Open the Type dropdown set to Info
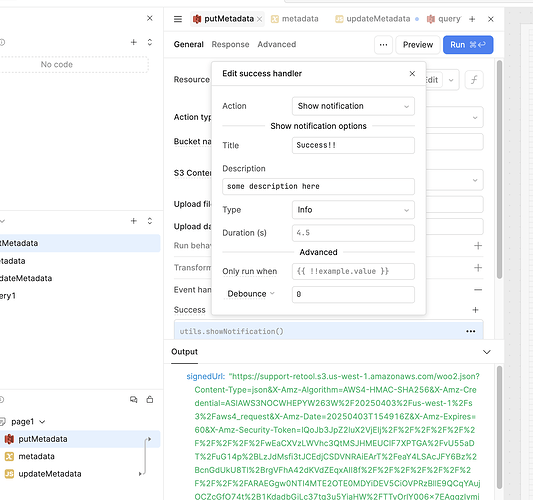 353,210
